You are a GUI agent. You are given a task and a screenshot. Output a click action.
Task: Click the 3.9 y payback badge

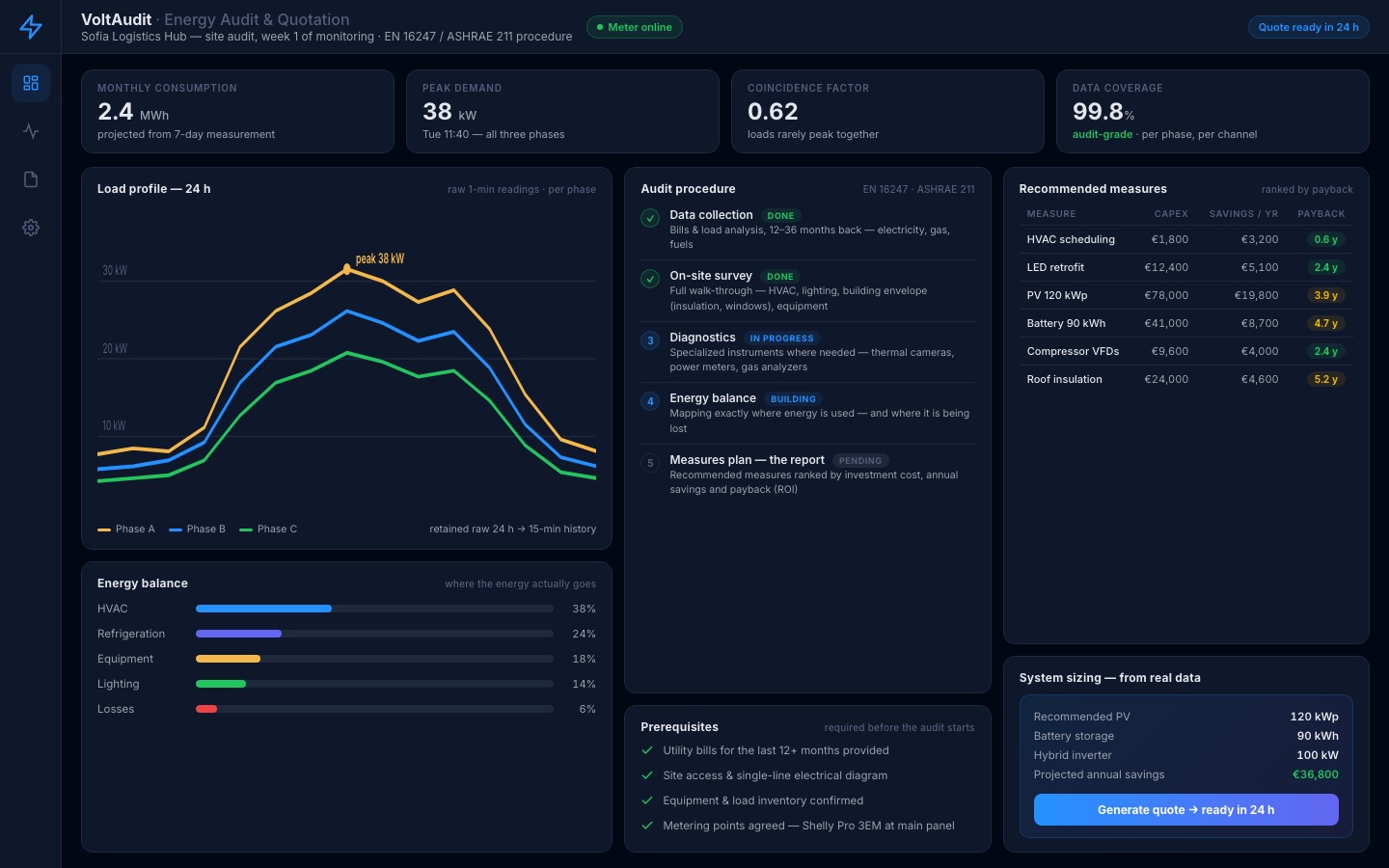tap(1325, 295)
